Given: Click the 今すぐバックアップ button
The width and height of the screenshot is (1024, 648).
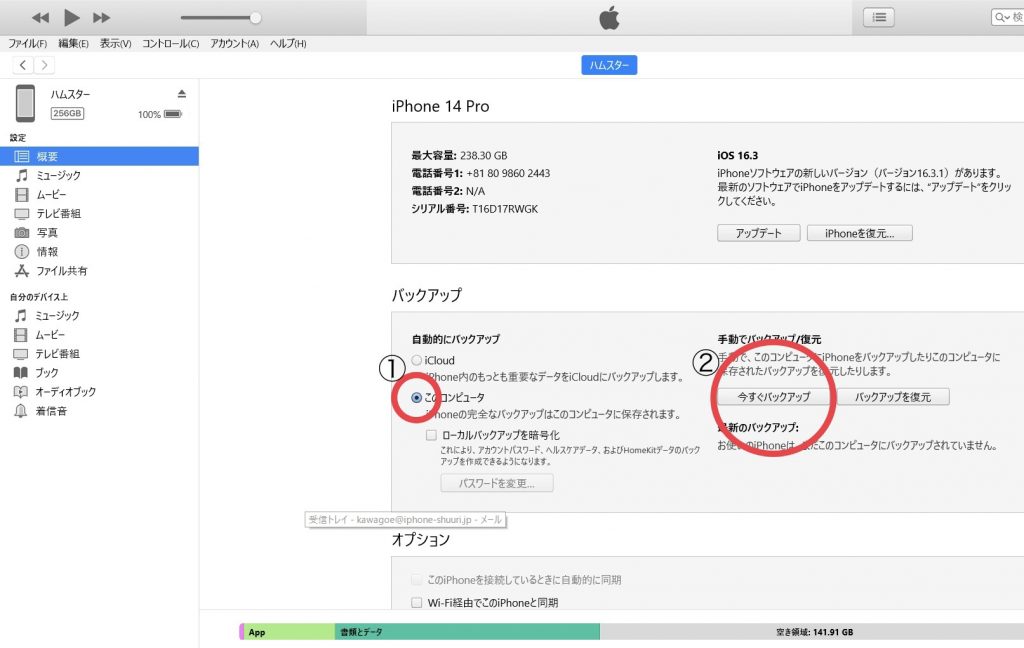Looking at the screenshot, I should (x=774, y=397).
